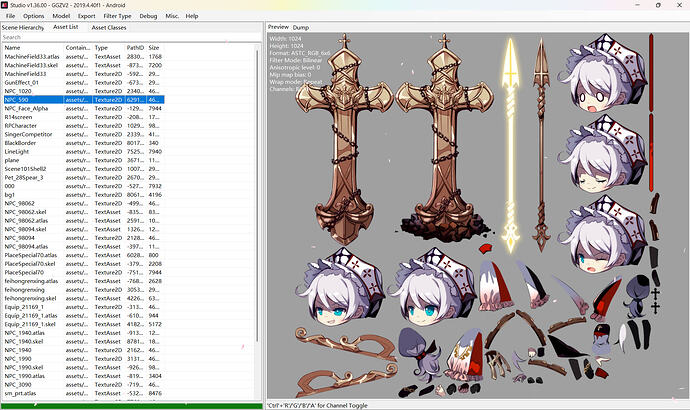Select the R14screen asset row
This screenshot has height=410, width=690.
(84, 117)
